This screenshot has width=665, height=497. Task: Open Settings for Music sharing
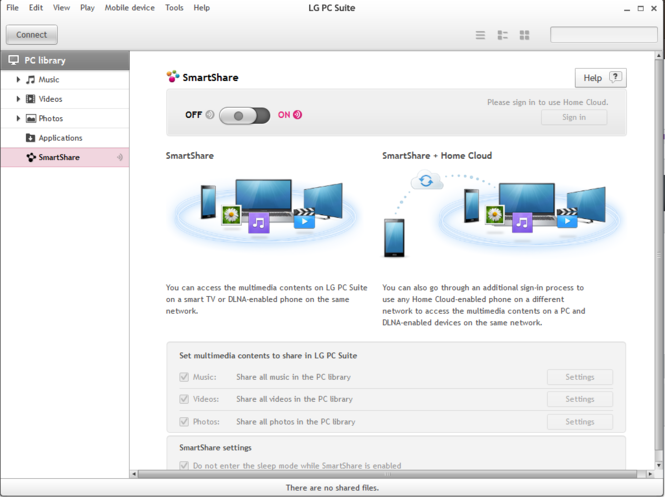pyautogui.click(x=580, y=377)
